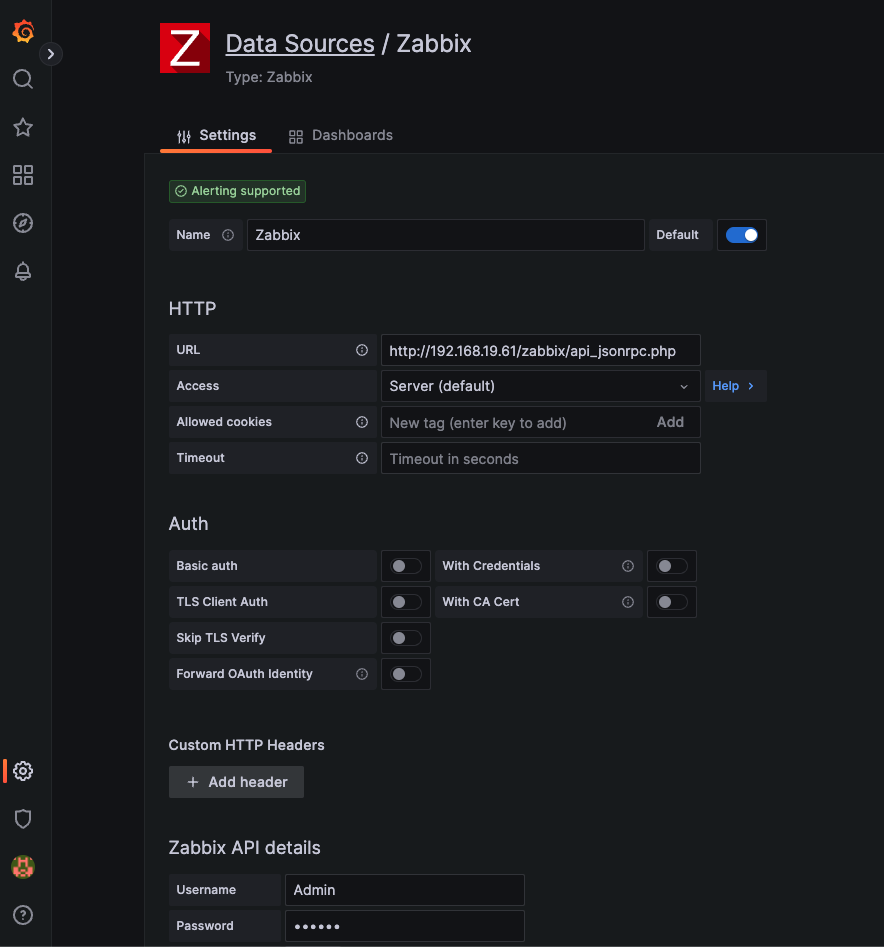Click the Add header button
884x947 pixels.
point(236,782)
